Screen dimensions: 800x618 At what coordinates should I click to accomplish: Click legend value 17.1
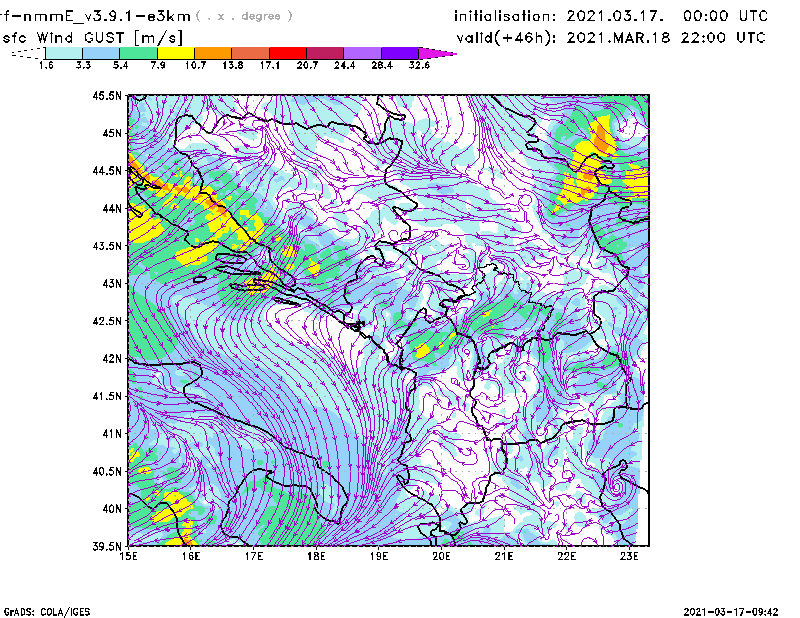(x=270, y=65)
